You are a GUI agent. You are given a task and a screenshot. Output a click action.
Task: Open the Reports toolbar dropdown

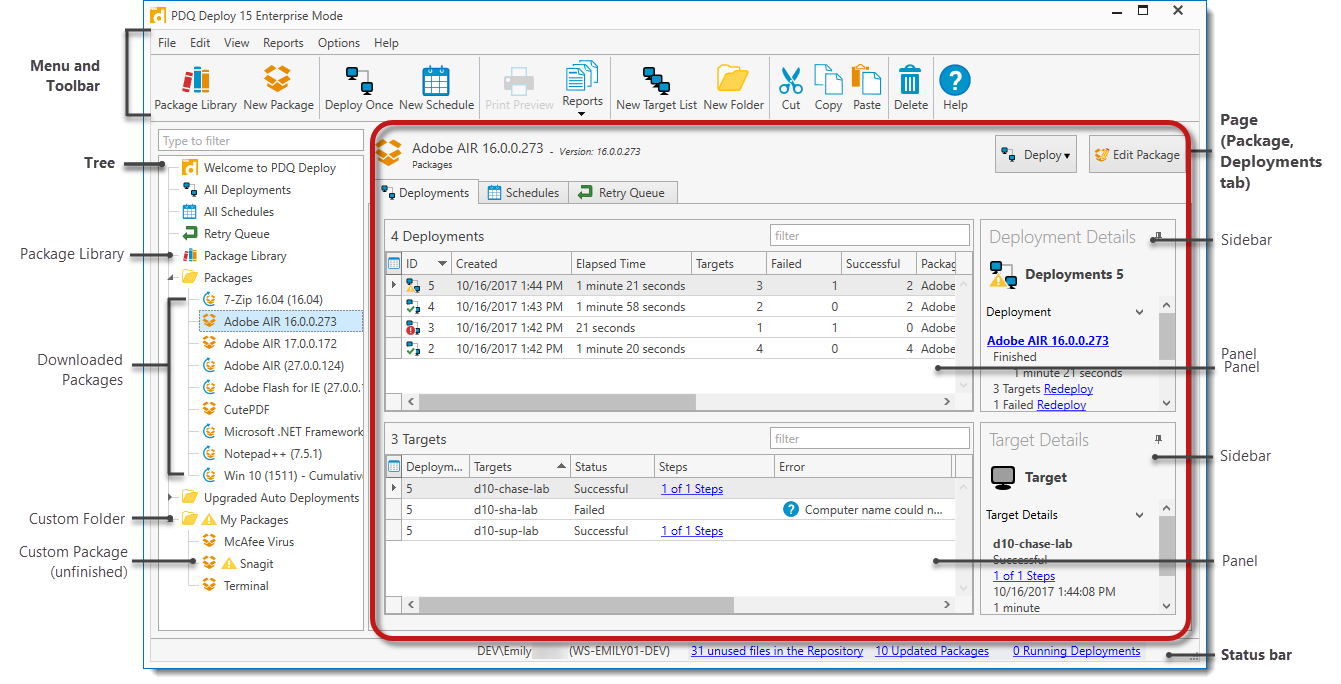(582, 88)
